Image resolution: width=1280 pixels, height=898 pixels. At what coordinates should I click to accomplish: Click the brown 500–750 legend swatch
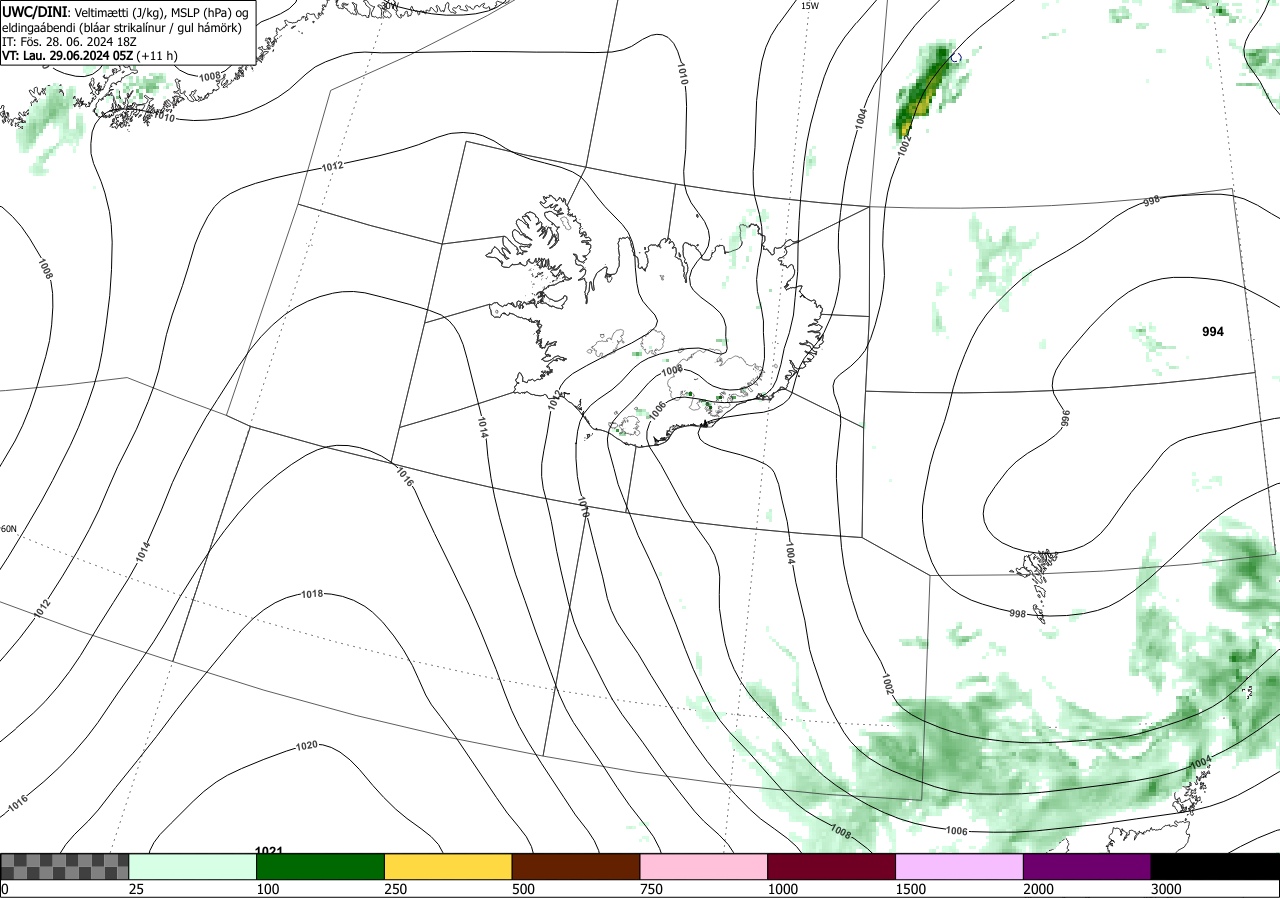pos(576,866)
